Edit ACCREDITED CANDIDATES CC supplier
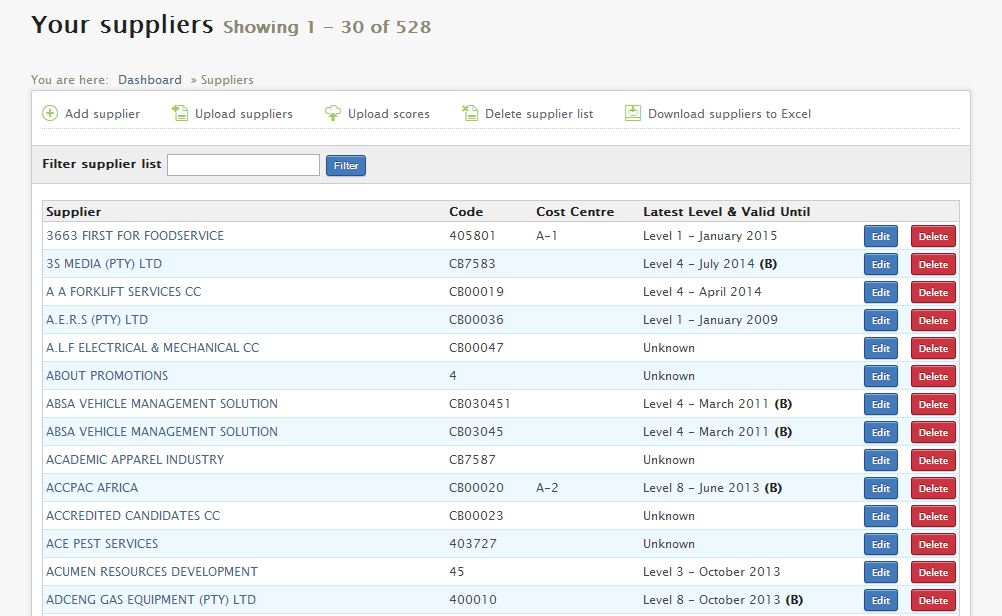The image size is (1002, 616). (881, 517)
